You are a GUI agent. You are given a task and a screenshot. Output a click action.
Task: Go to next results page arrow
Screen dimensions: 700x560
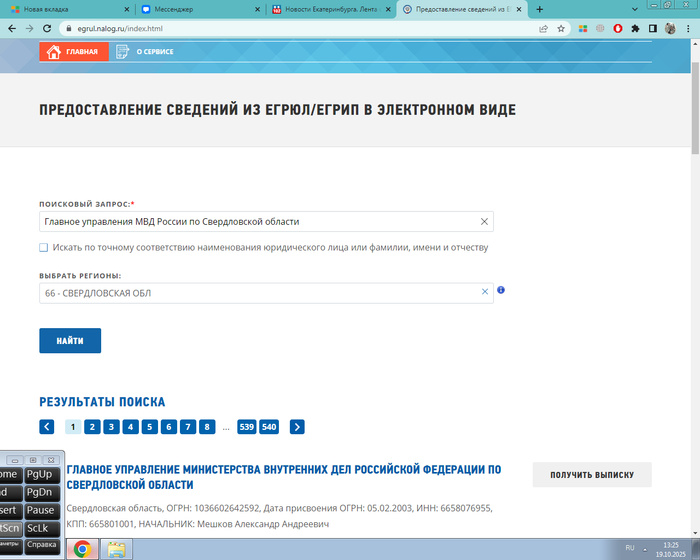tap(297, 427)
